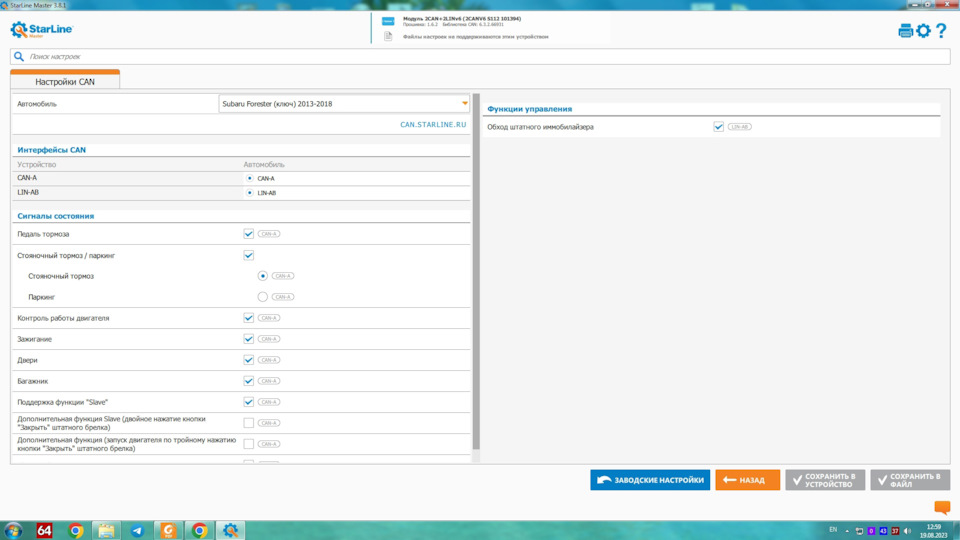960x540 pixels.
Task: Open the orange PDF app taskbar icon
Action: coord(168,530)
